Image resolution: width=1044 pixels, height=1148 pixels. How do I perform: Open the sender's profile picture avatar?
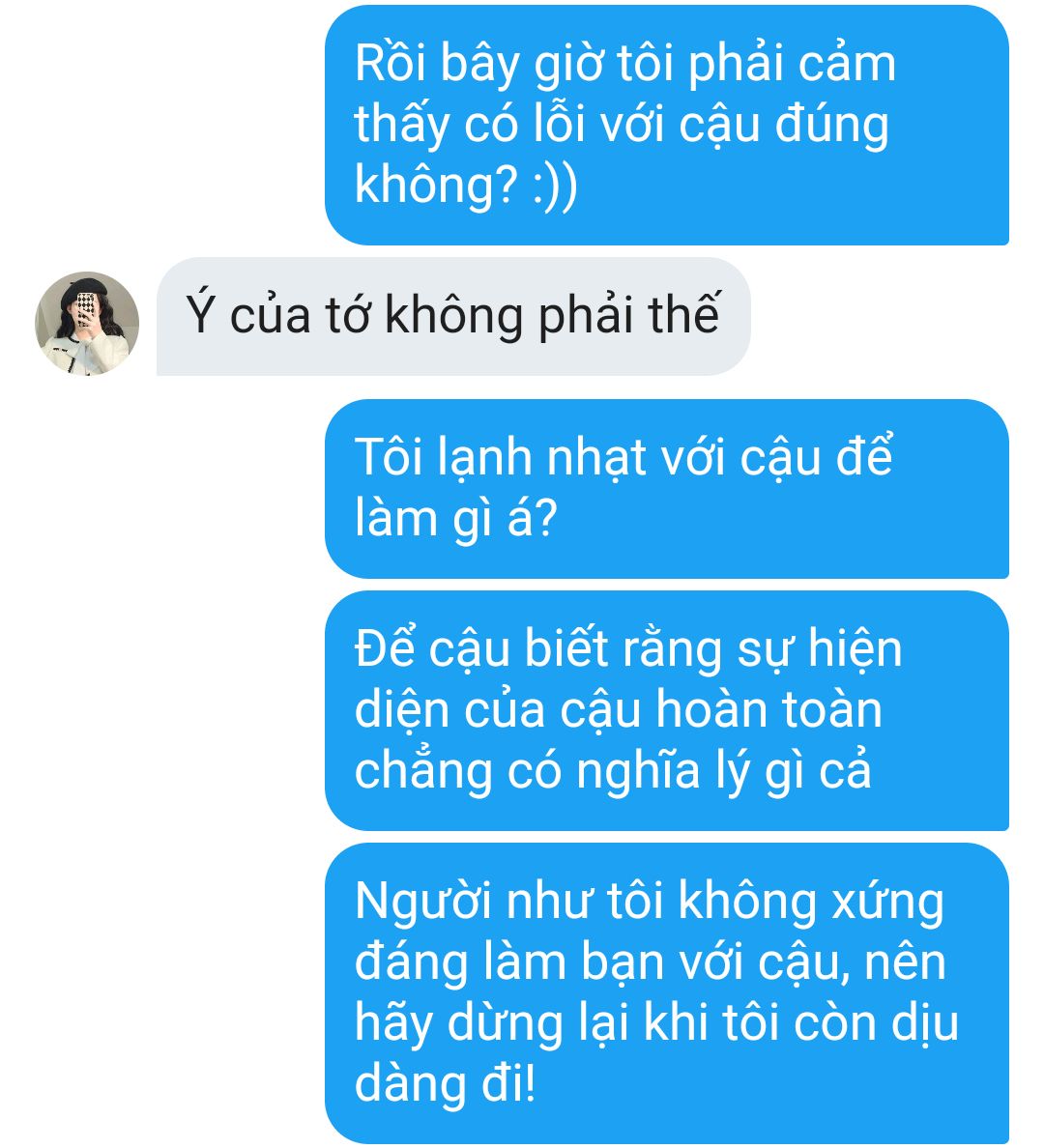click(x=87, y=323)
